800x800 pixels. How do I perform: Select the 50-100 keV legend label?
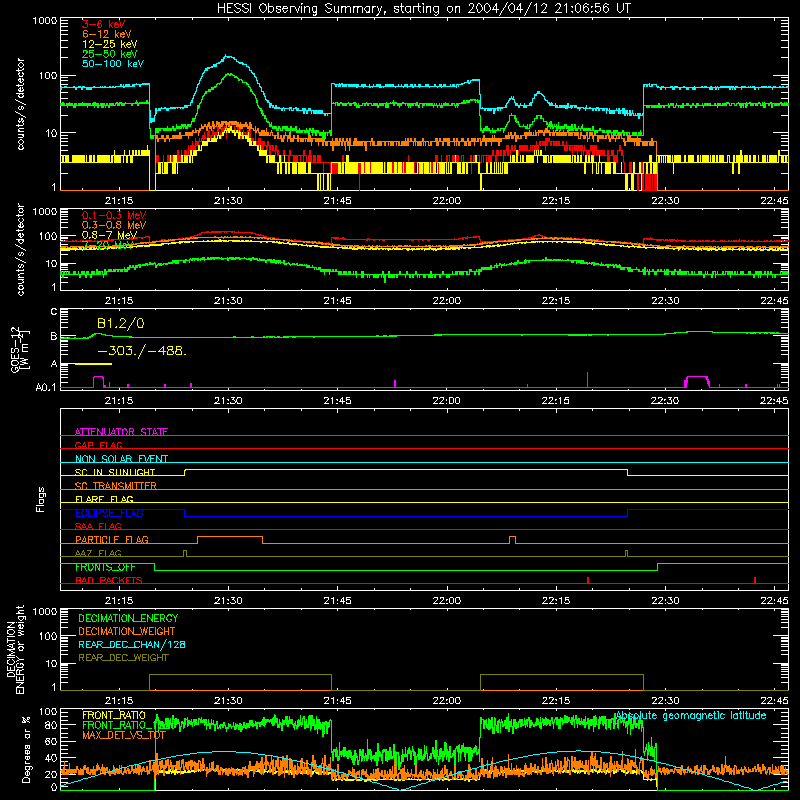[113, 63]
